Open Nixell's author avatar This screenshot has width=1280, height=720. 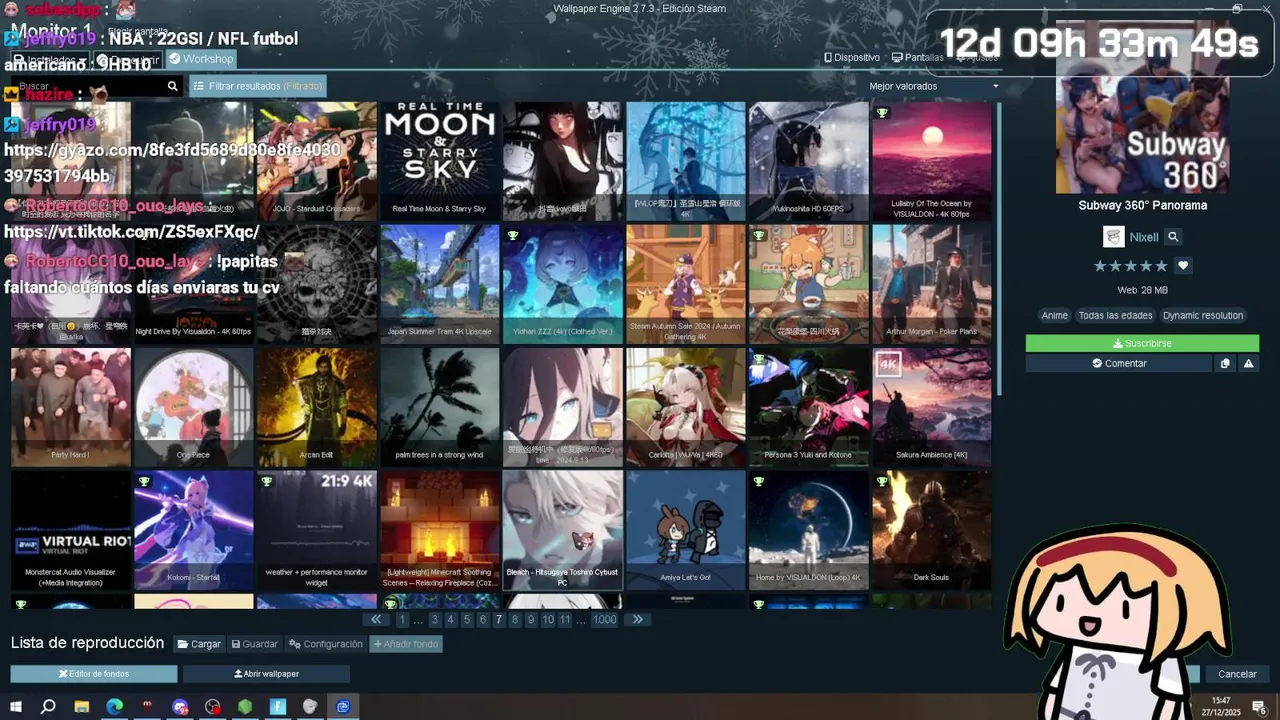pos(1113,237)
